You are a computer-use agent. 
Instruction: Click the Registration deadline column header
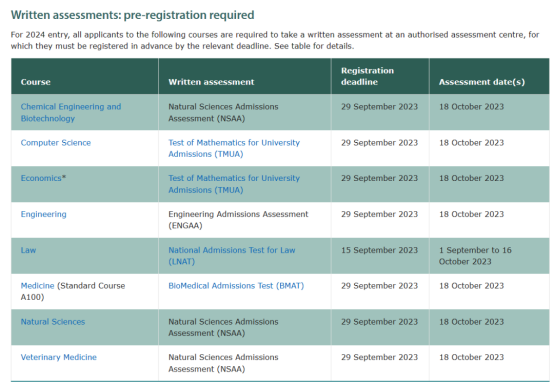pyautogui.click(x=367, y=76)
